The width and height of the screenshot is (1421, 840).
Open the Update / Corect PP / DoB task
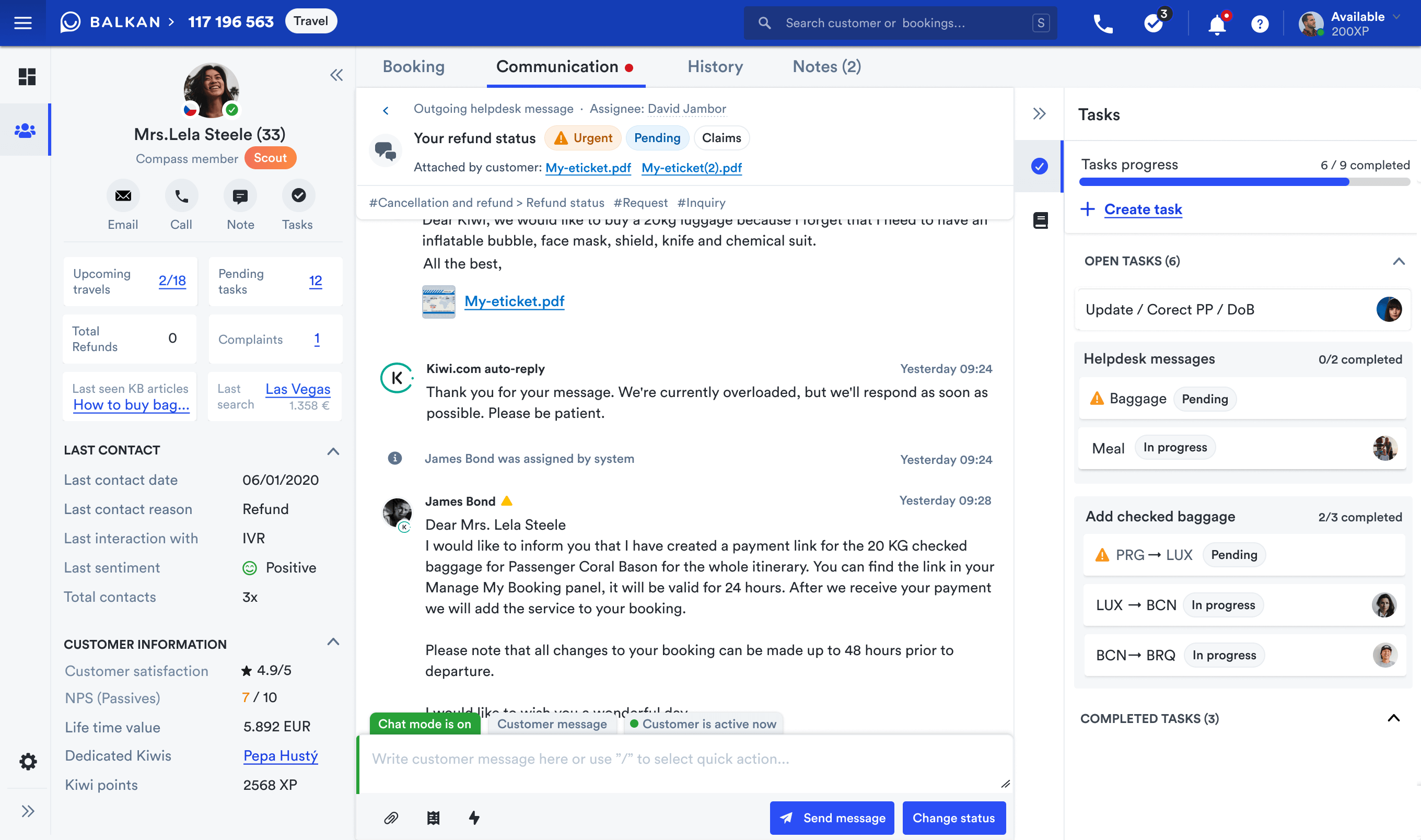pos(1242,310)
